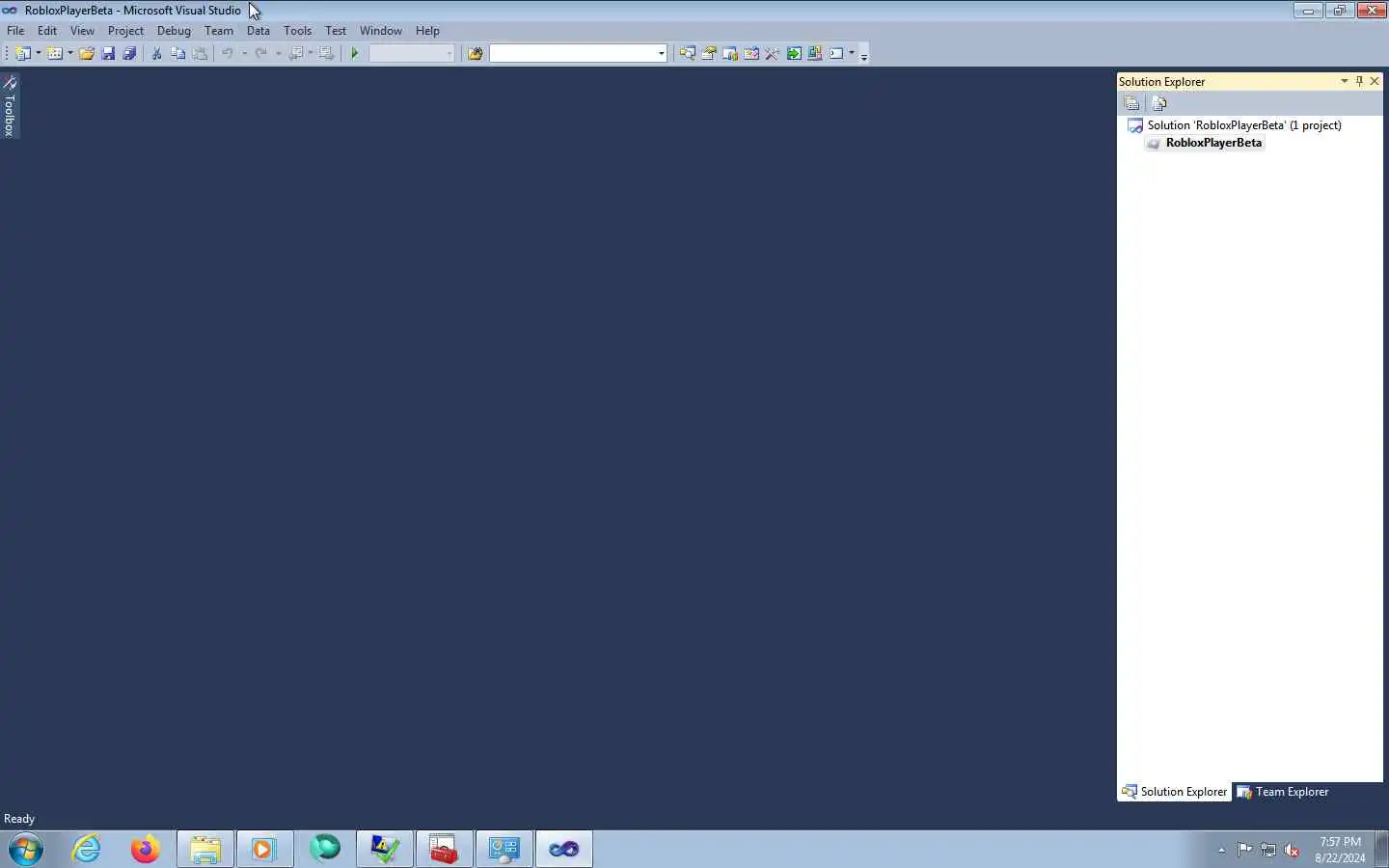Click the Cut scissors icon
1389x868 pixels.
[156, 53]
